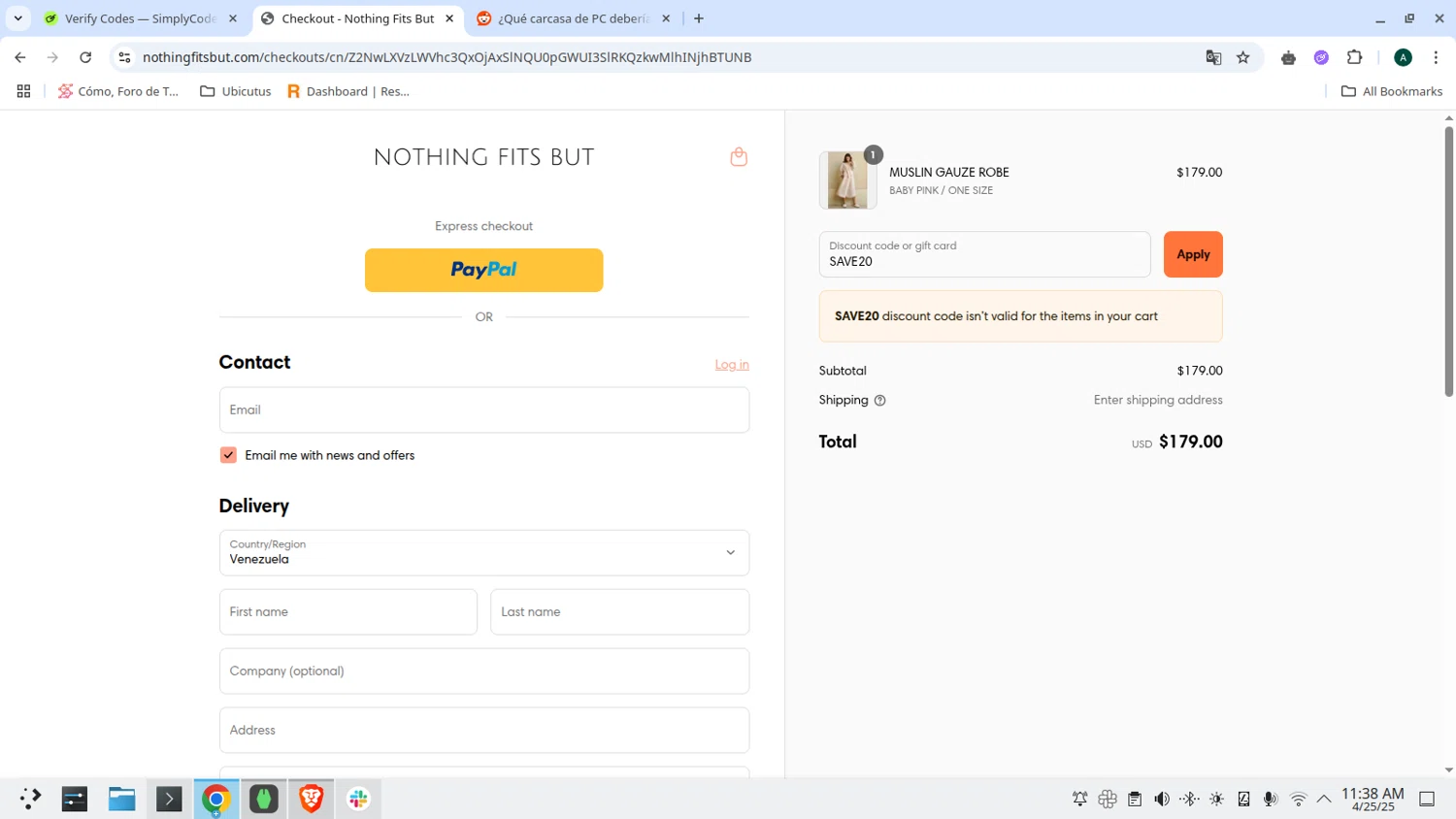Launch the terminal from the taskbar
The height and width of the screenshot is (819, 1456).
click(x=169, y=799)
